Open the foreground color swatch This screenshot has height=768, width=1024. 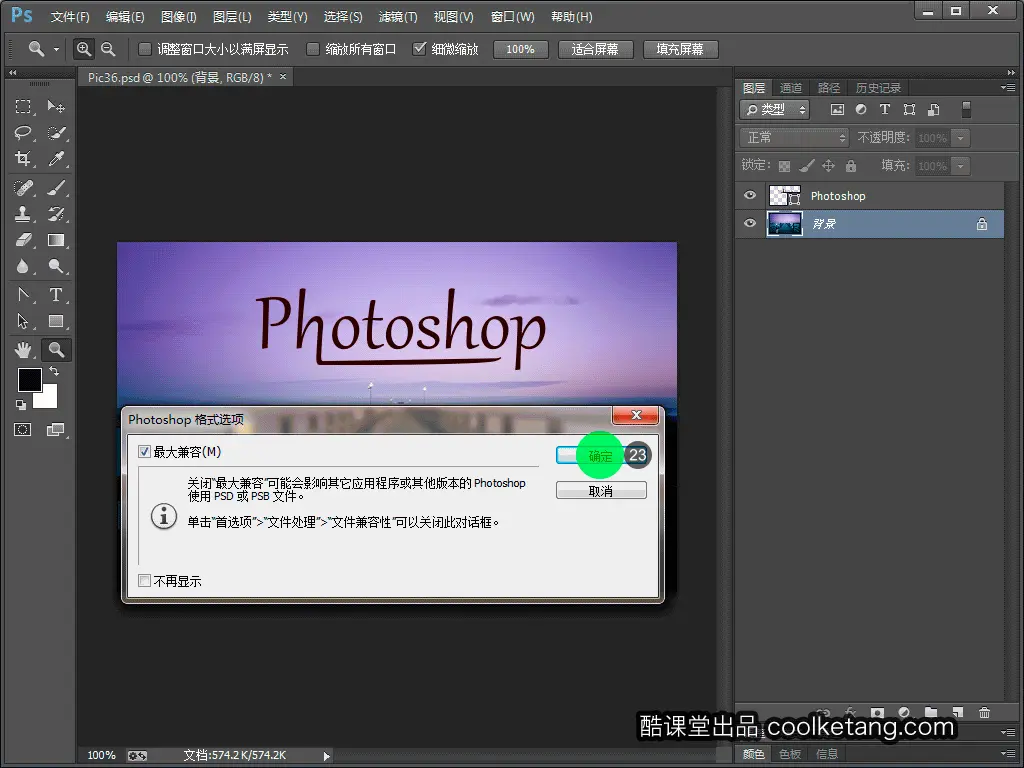pos(29,379)
